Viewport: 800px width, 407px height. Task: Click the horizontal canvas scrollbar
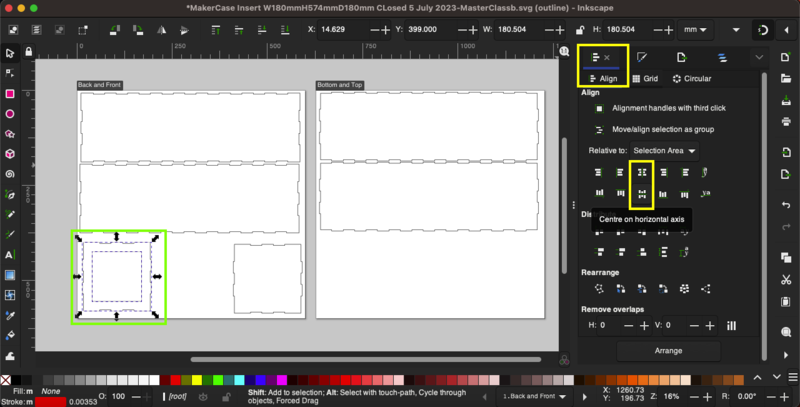tap(366, 359)
